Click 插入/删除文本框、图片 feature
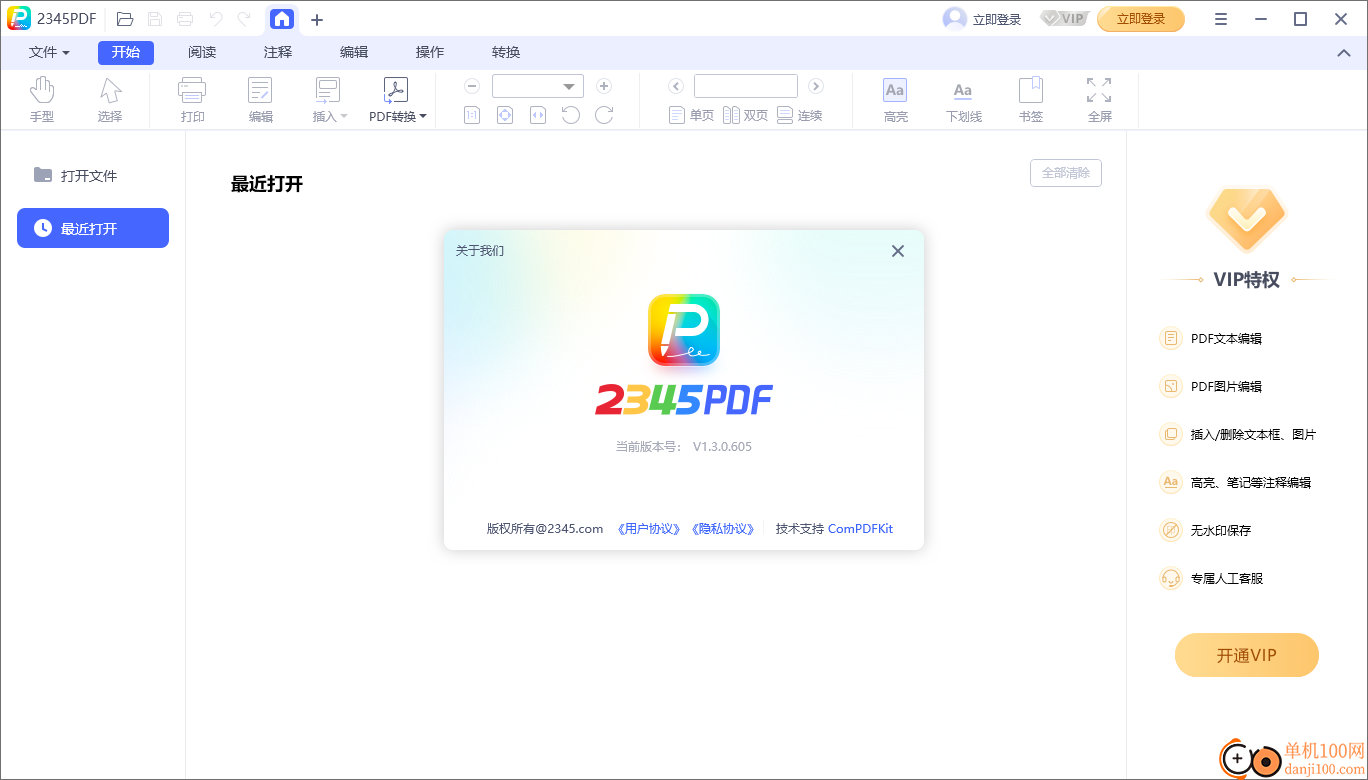The image size is (1368, 780). click(x=1238, y=435)
